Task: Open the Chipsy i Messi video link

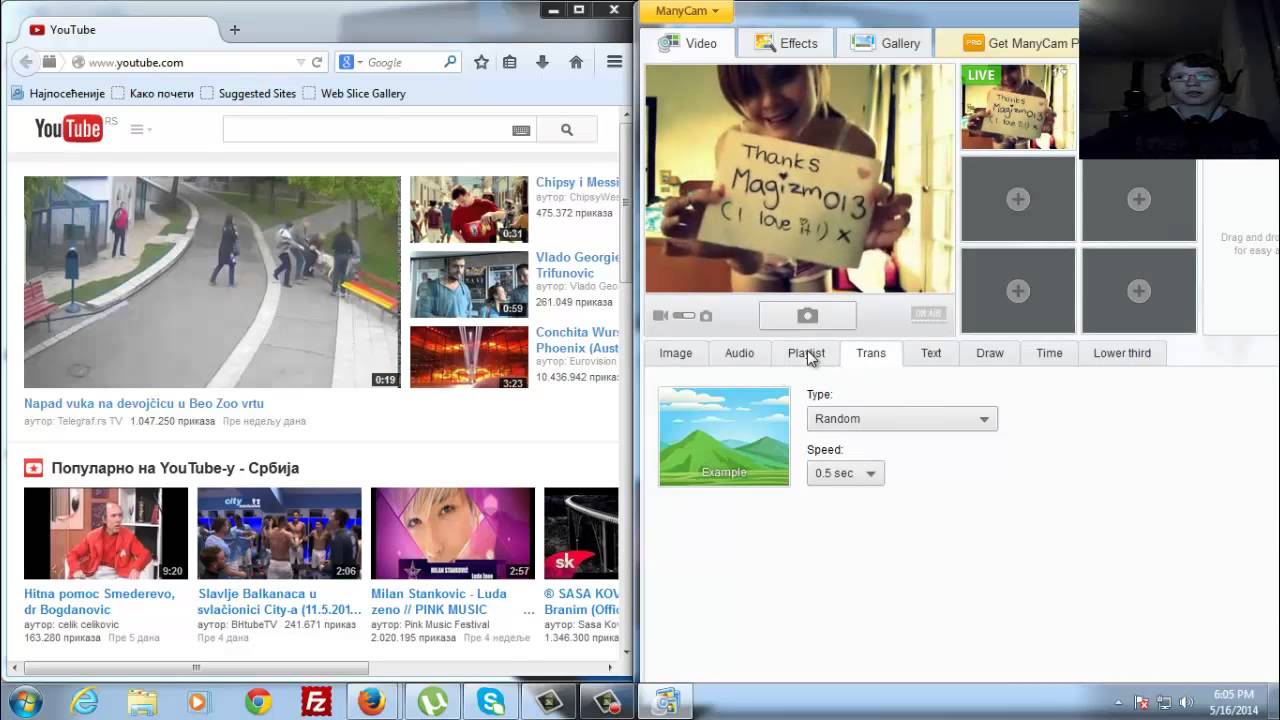Action: tap(577, 182)
